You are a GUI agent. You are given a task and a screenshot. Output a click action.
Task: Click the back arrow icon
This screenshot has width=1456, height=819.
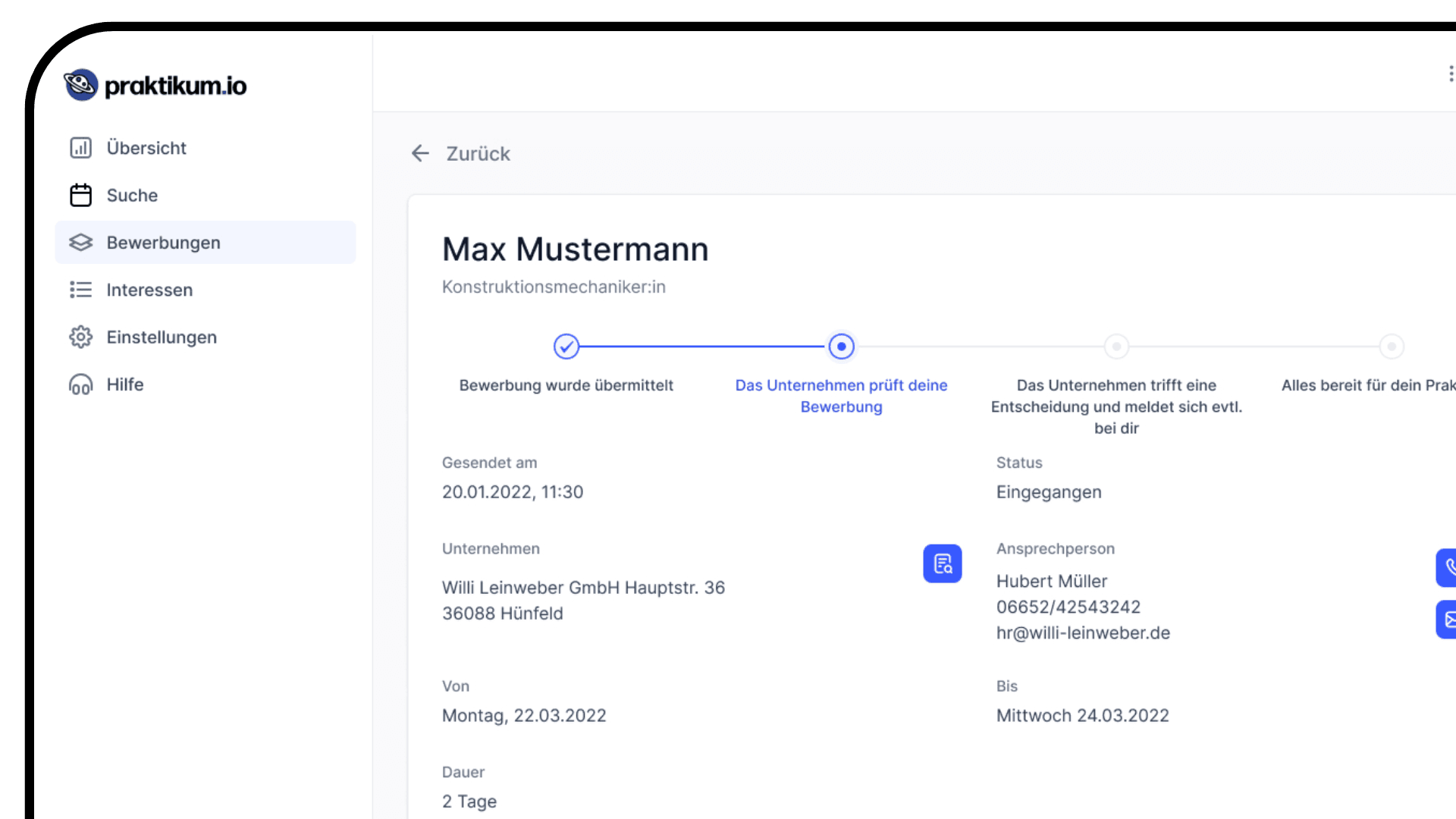420,153
